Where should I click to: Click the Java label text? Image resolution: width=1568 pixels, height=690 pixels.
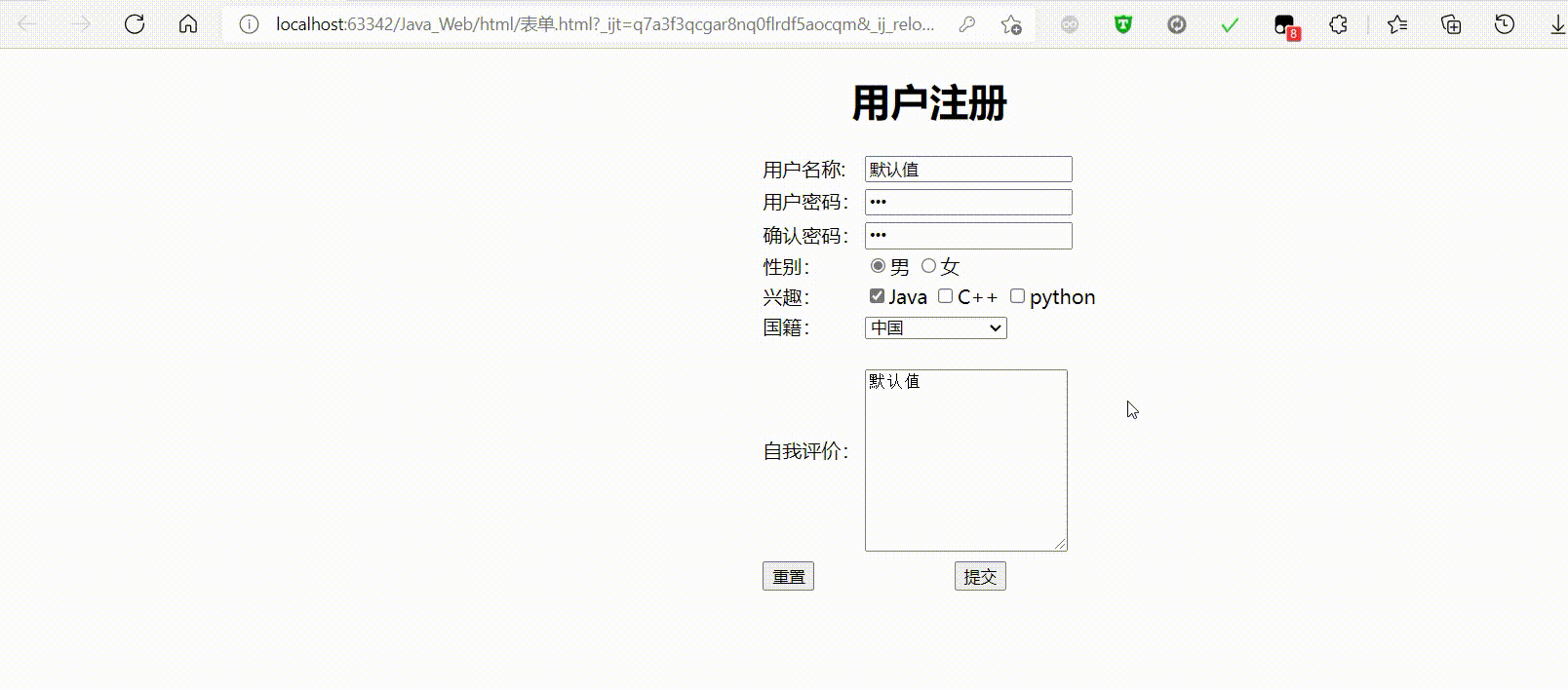tap(908, 297)
